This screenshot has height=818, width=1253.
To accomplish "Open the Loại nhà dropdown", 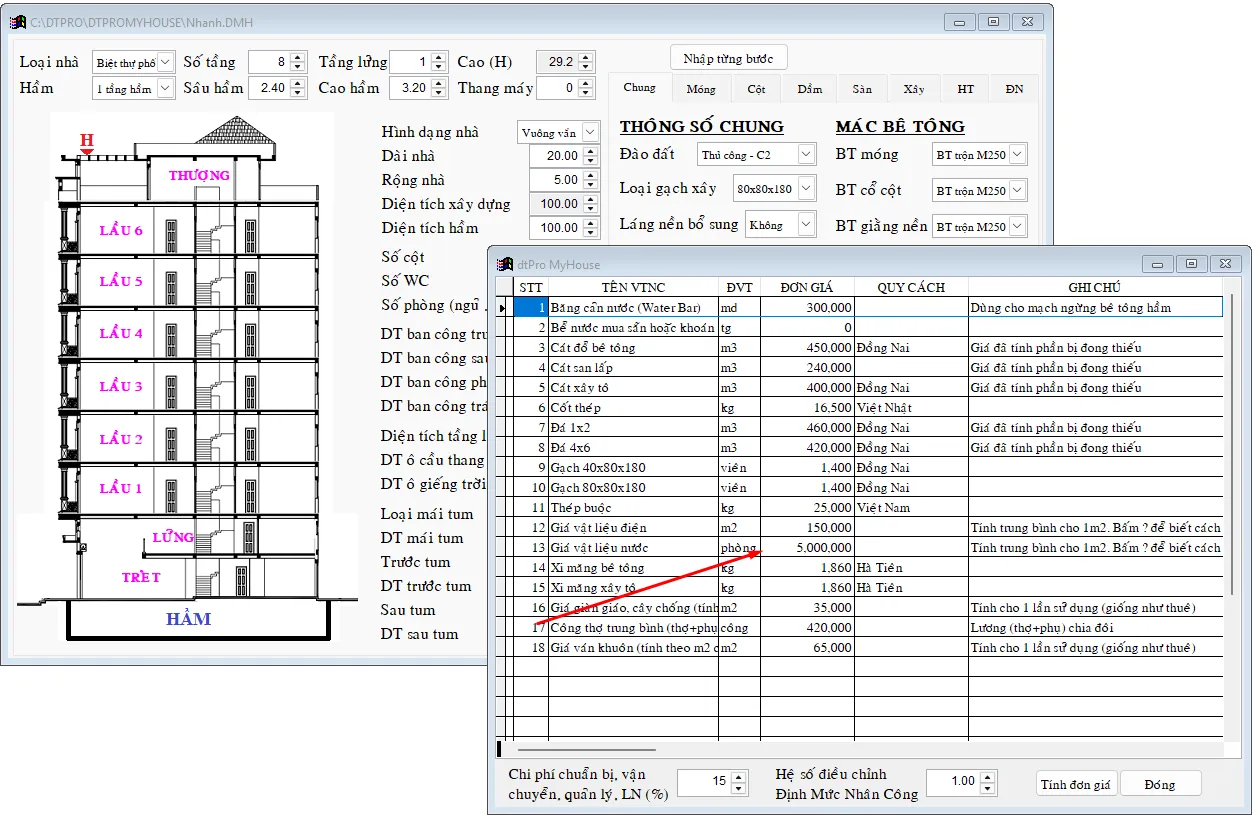I will point(165,63).
